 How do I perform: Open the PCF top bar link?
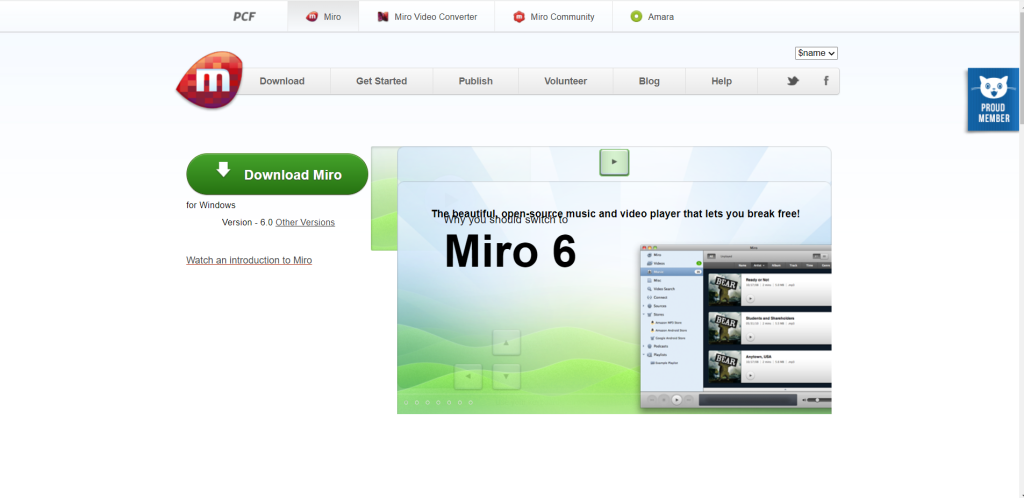pos(244,17)
